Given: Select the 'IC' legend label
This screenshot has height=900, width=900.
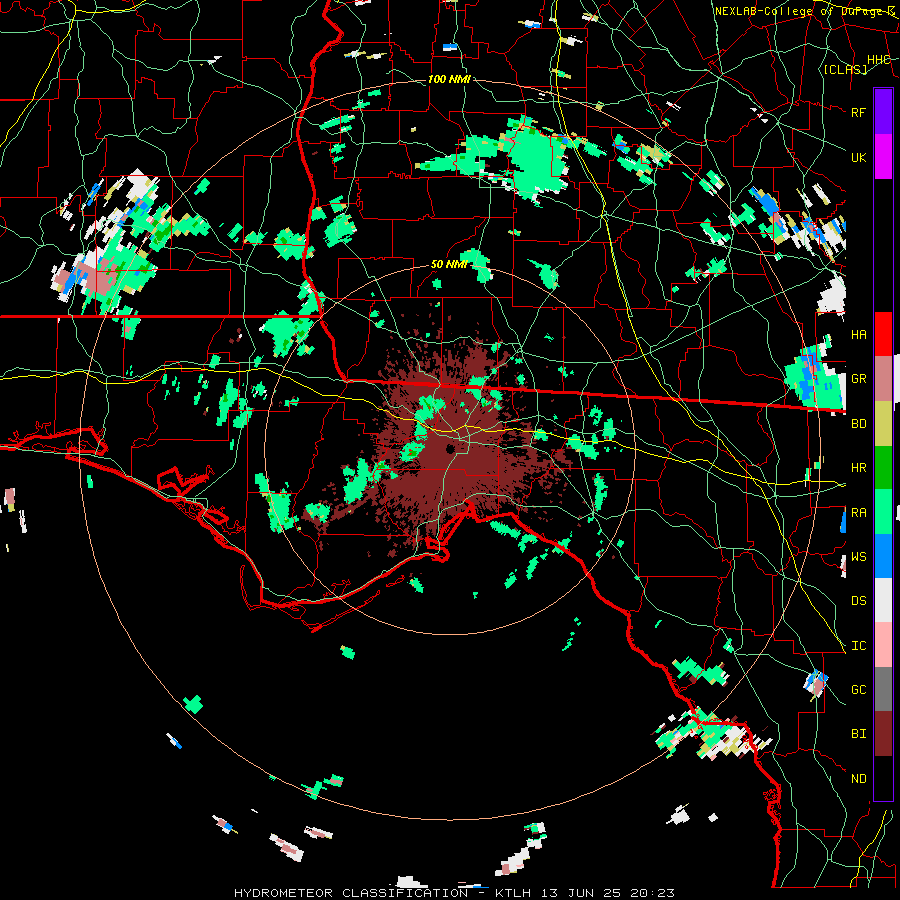Looking at the screenshot, I should [x=858, y=646].
